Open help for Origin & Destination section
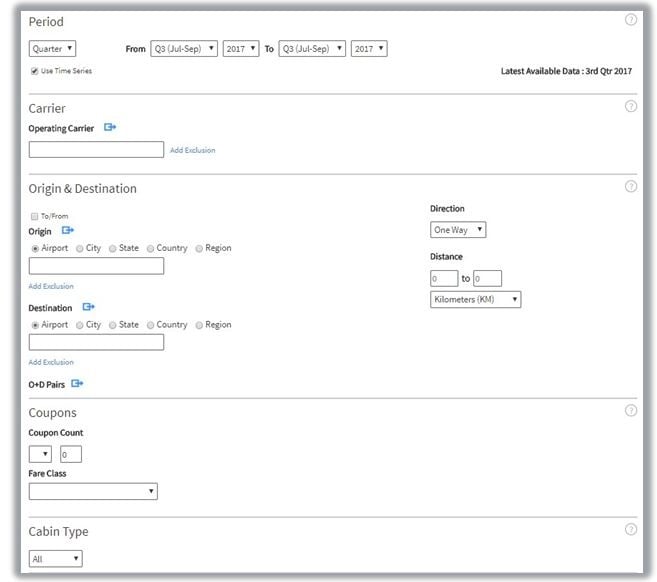657x582 pixels. [x=630, y=186]
